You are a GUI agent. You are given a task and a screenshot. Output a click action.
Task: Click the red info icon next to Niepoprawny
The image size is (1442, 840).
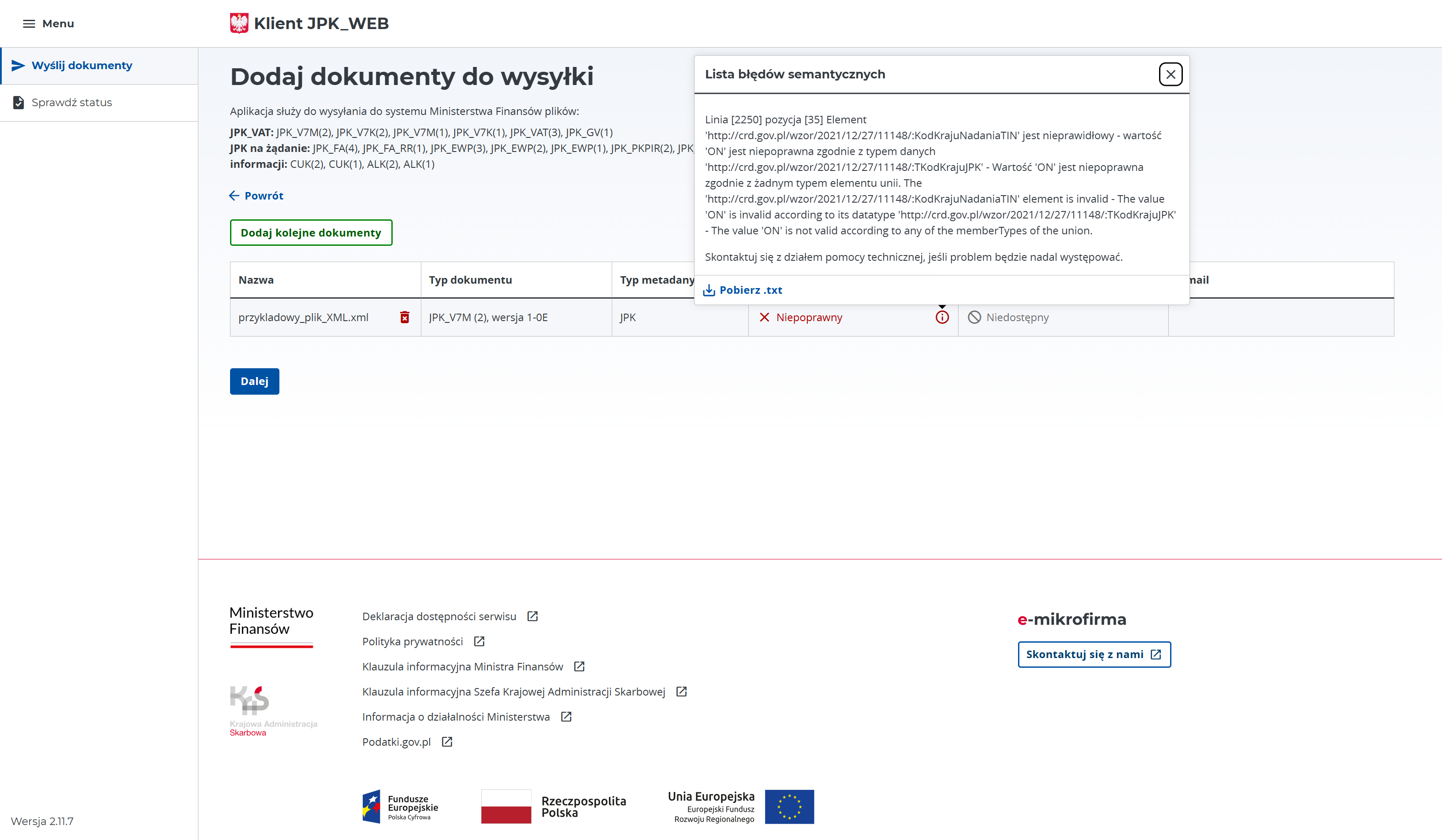942,317
